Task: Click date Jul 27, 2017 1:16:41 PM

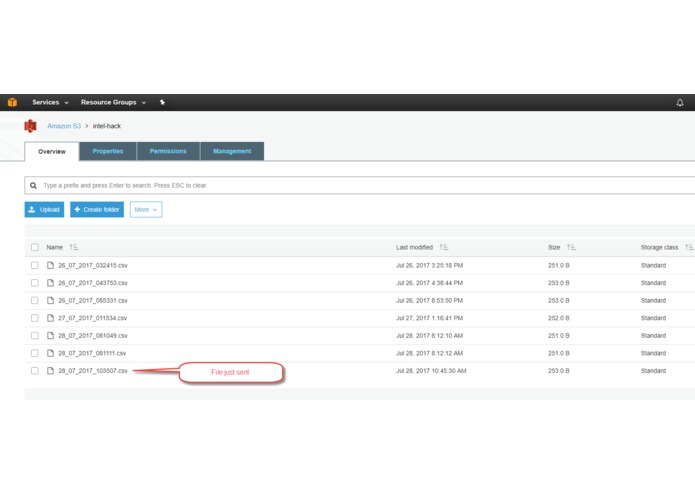Action: (429, 318)
